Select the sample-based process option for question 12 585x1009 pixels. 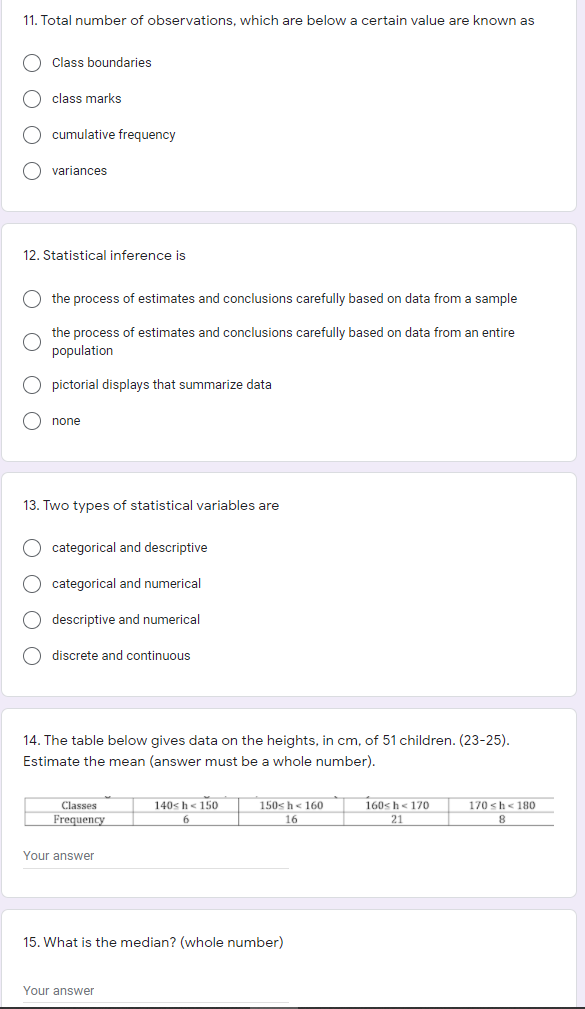(x=31, y=298)
